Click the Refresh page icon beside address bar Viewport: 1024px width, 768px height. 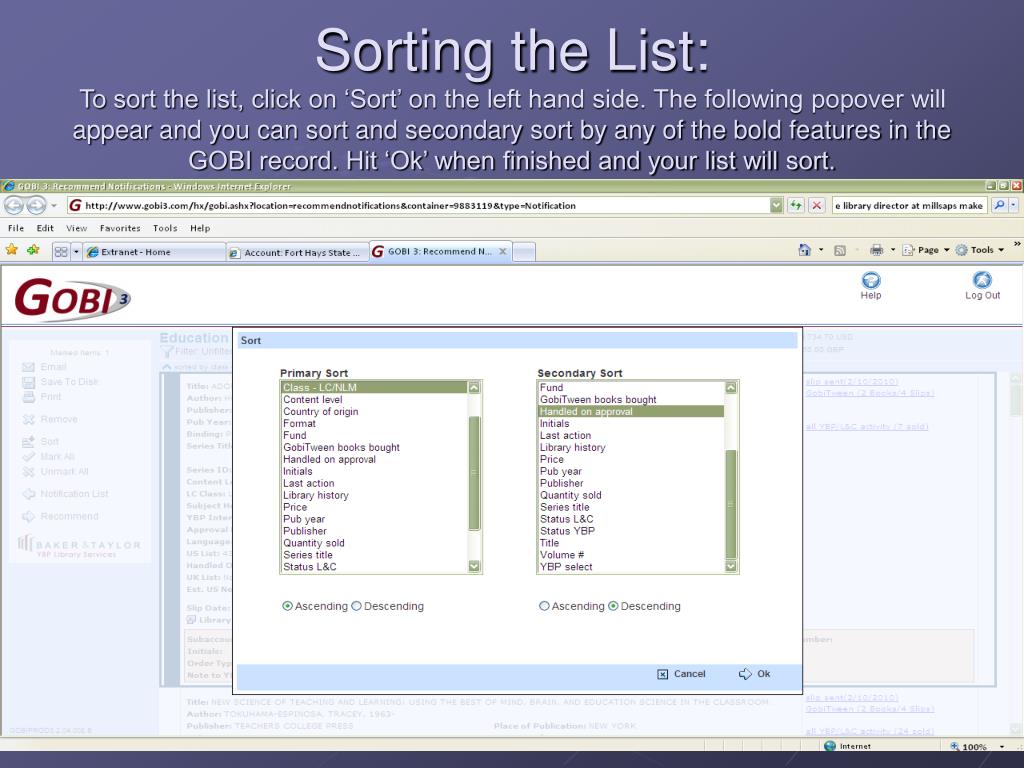[795, 205]
